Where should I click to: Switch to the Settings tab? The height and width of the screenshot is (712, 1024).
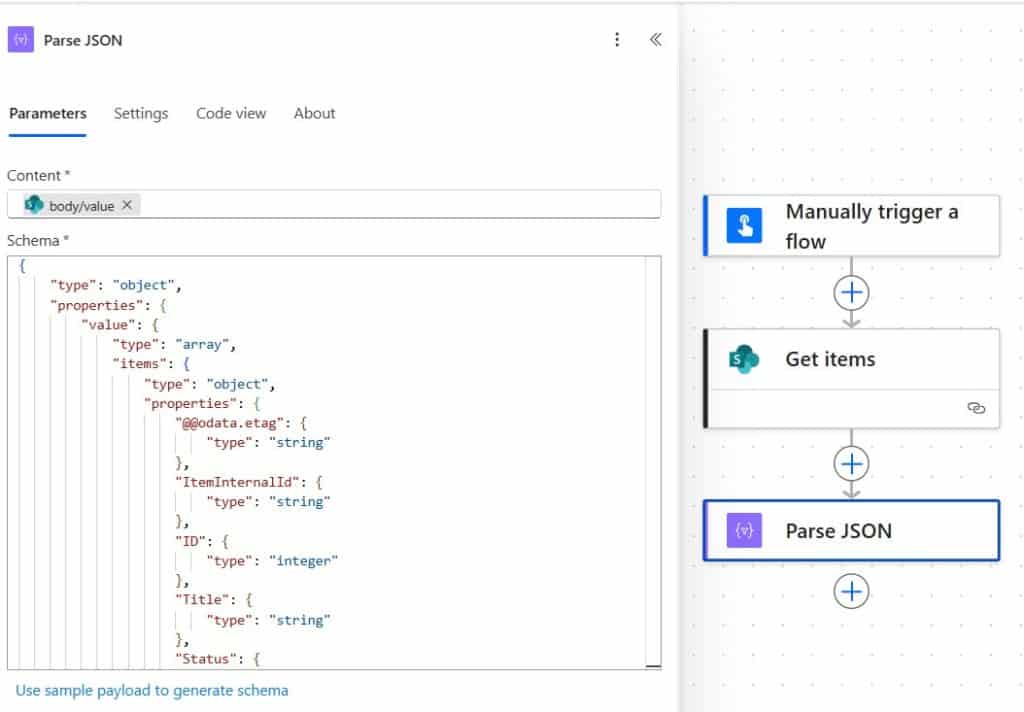pos(141,114)
